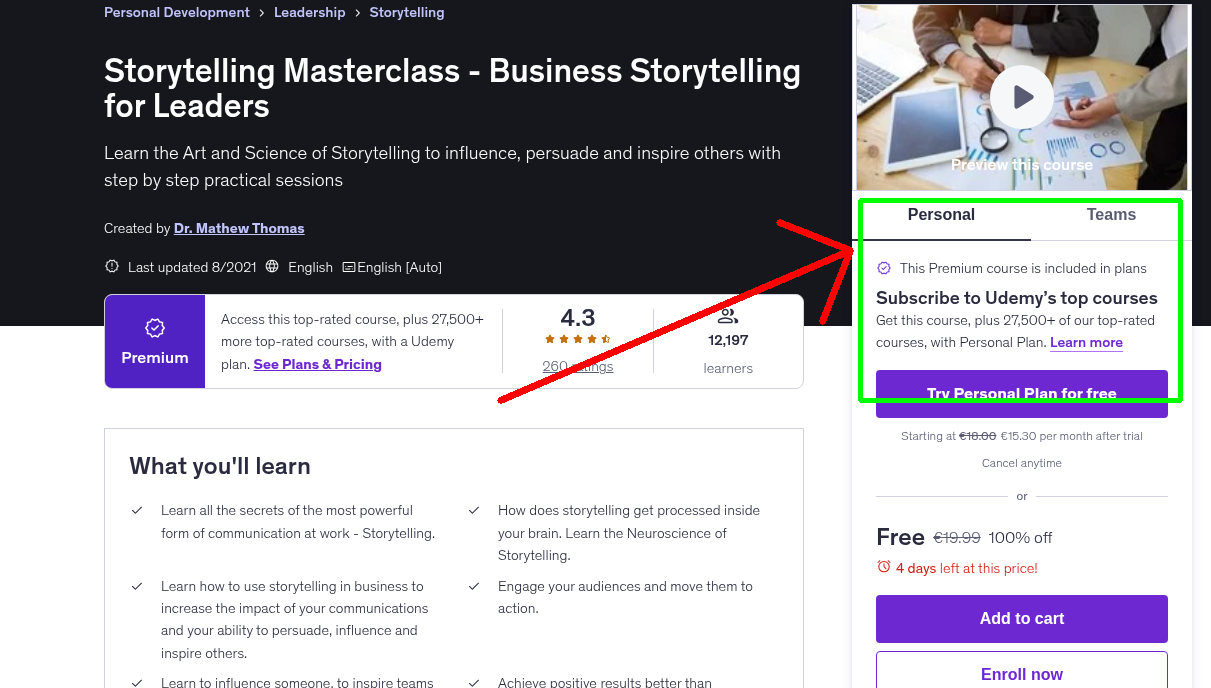Click the 12,197 learners count
Screen dimensions: 1211x688
tap(728, 340)
